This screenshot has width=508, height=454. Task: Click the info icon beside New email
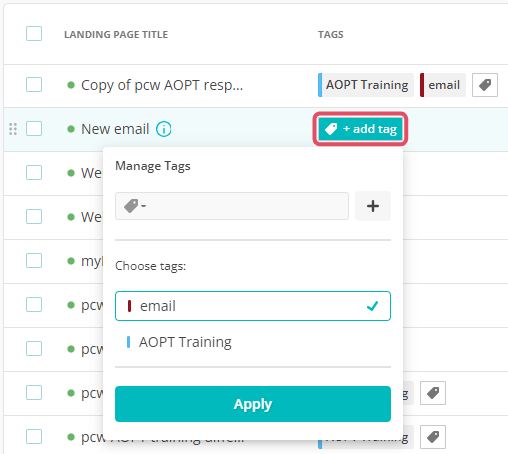click(164, 129)
